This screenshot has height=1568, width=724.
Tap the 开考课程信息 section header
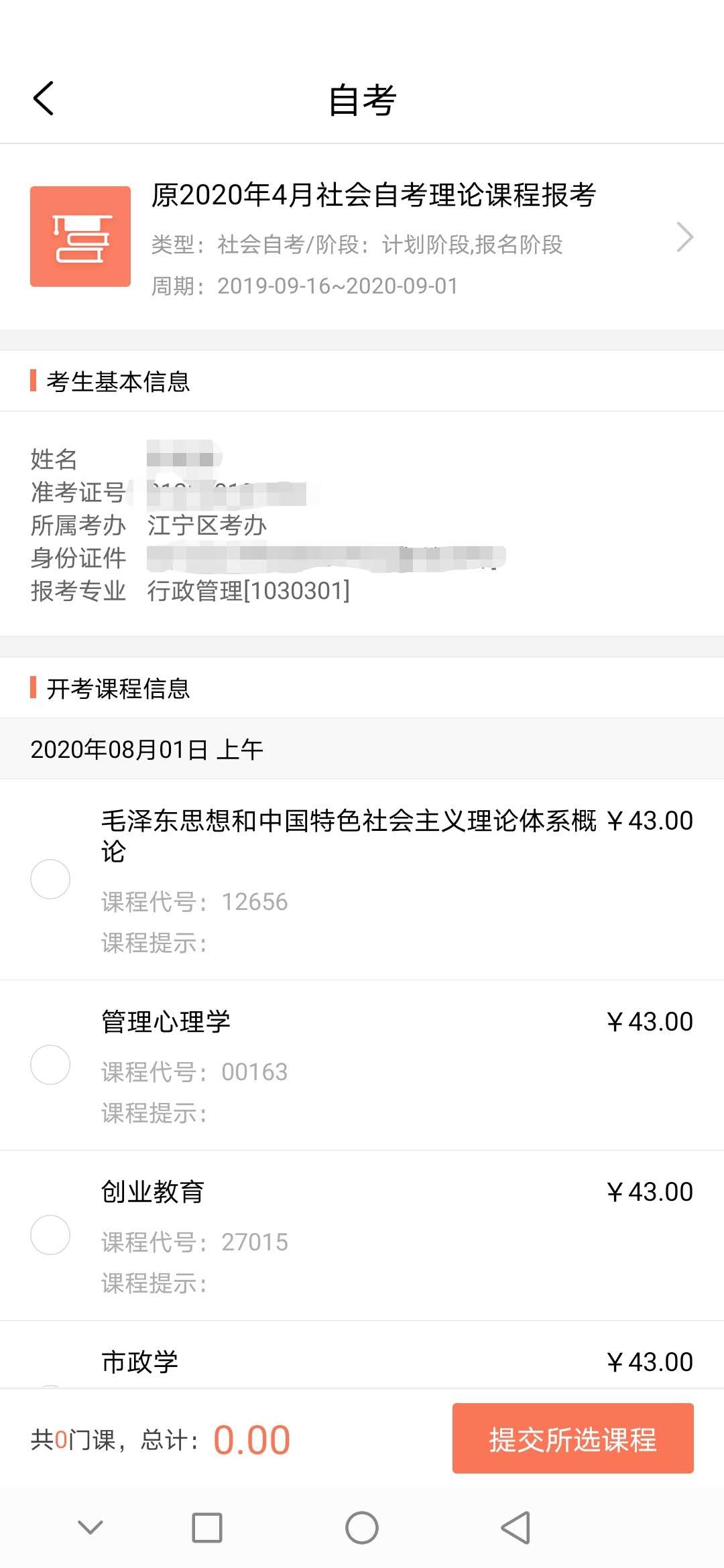[118, 688]
